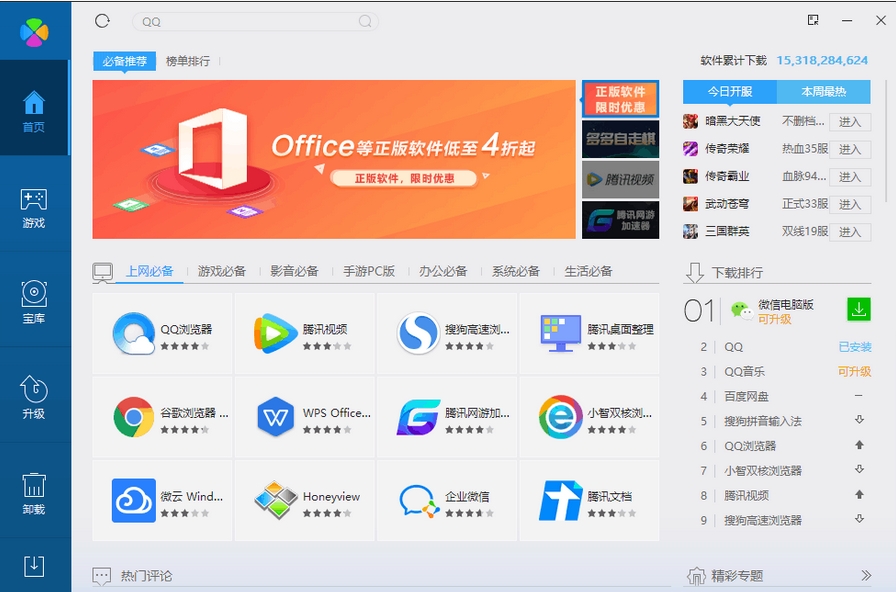Open the skin/mini-mode window icon
Screen dimensions: 896x592
point(813,21)
